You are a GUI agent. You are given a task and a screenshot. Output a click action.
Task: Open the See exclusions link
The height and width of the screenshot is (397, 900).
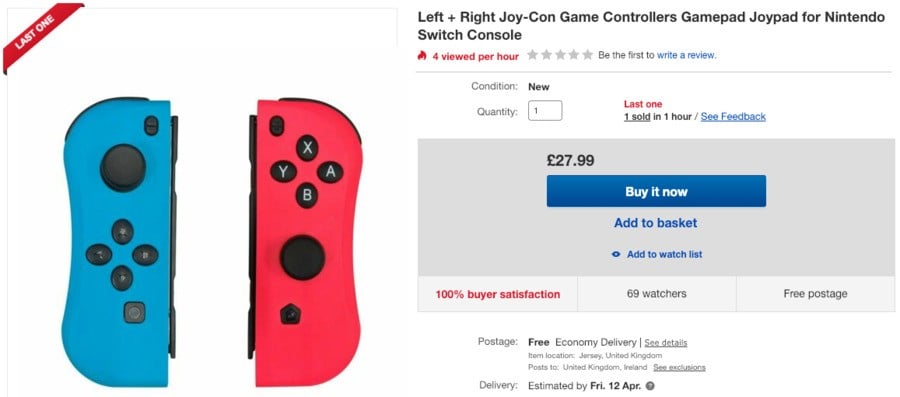[680, 367]
